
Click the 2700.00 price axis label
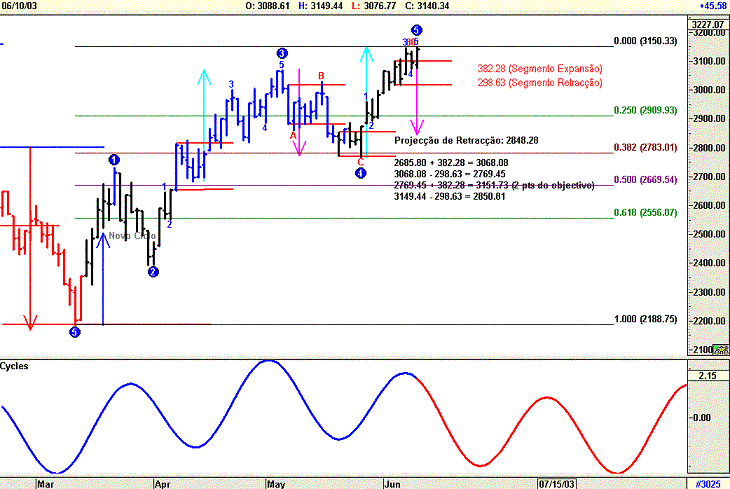[x=709, y=177]
